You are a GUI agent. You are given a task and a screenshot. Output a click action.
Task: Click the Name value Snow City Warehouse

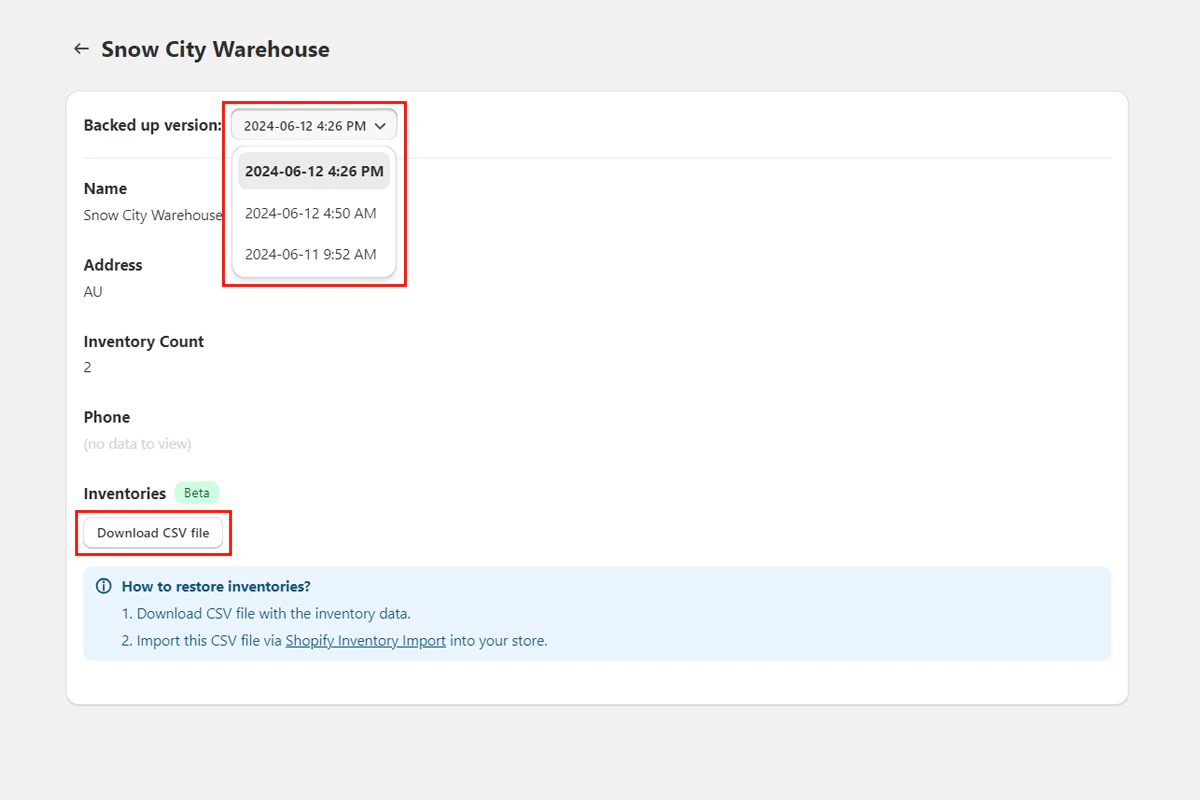coord(152,215)
